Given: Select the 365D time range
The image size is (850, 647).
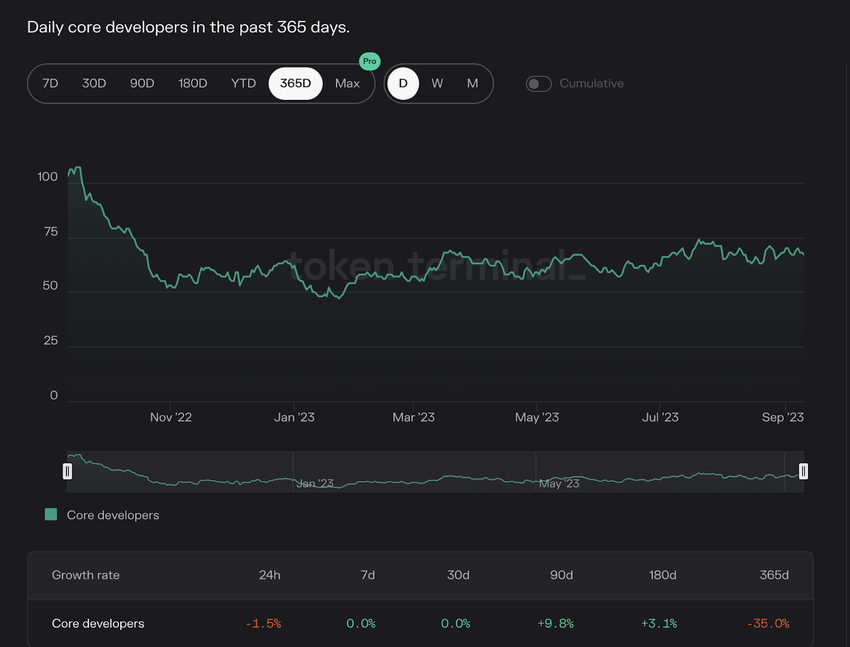Looking at the screenshot, I should point(295,83).
